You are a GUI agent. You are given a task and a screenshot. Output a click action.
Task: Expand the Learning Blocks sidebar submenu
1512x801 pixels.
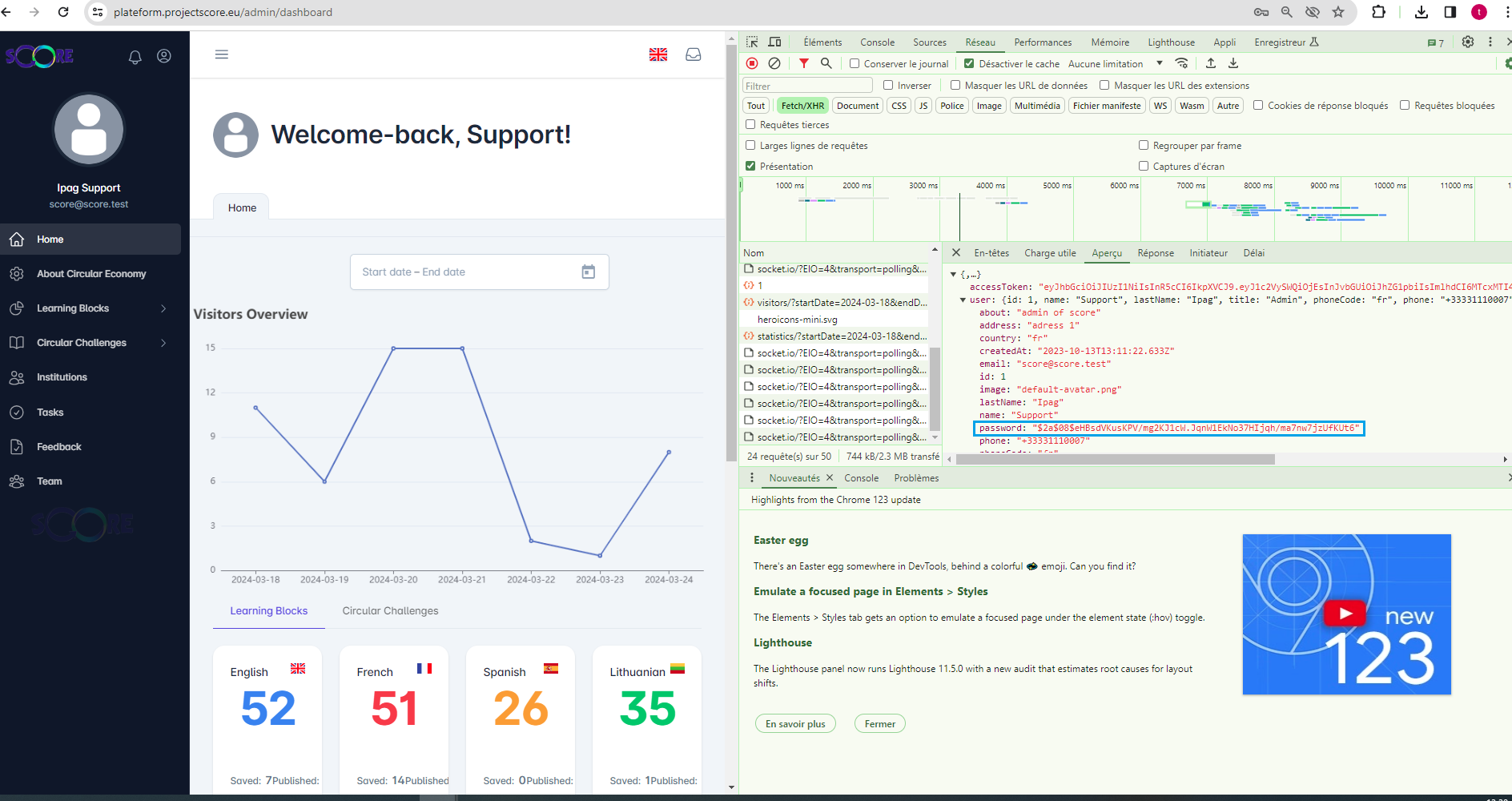click(x=163, y=308)
